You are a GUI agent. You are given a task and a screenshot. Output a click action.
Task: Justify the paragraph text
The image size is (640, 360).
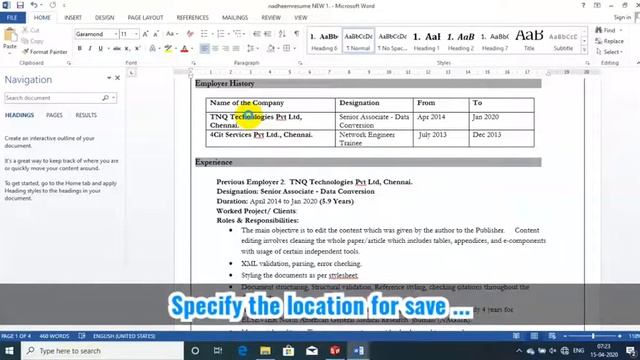pyautogui.click(x=236, y=49)
